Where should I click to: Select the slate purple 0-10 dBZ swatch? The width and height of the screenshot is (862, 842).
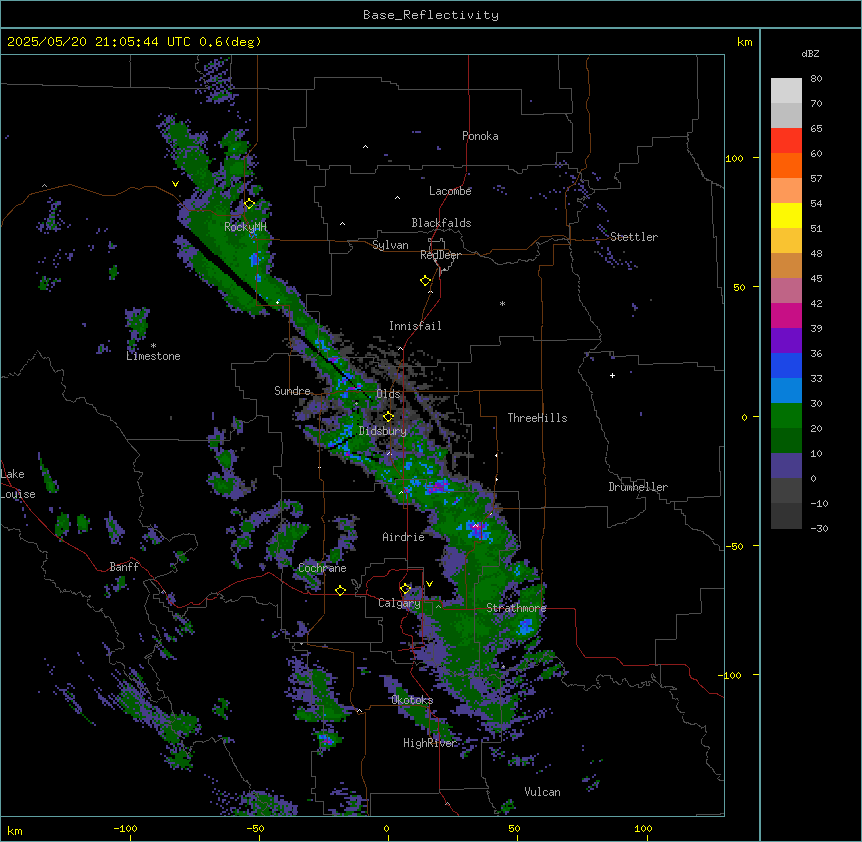click(x=786, y=466)
